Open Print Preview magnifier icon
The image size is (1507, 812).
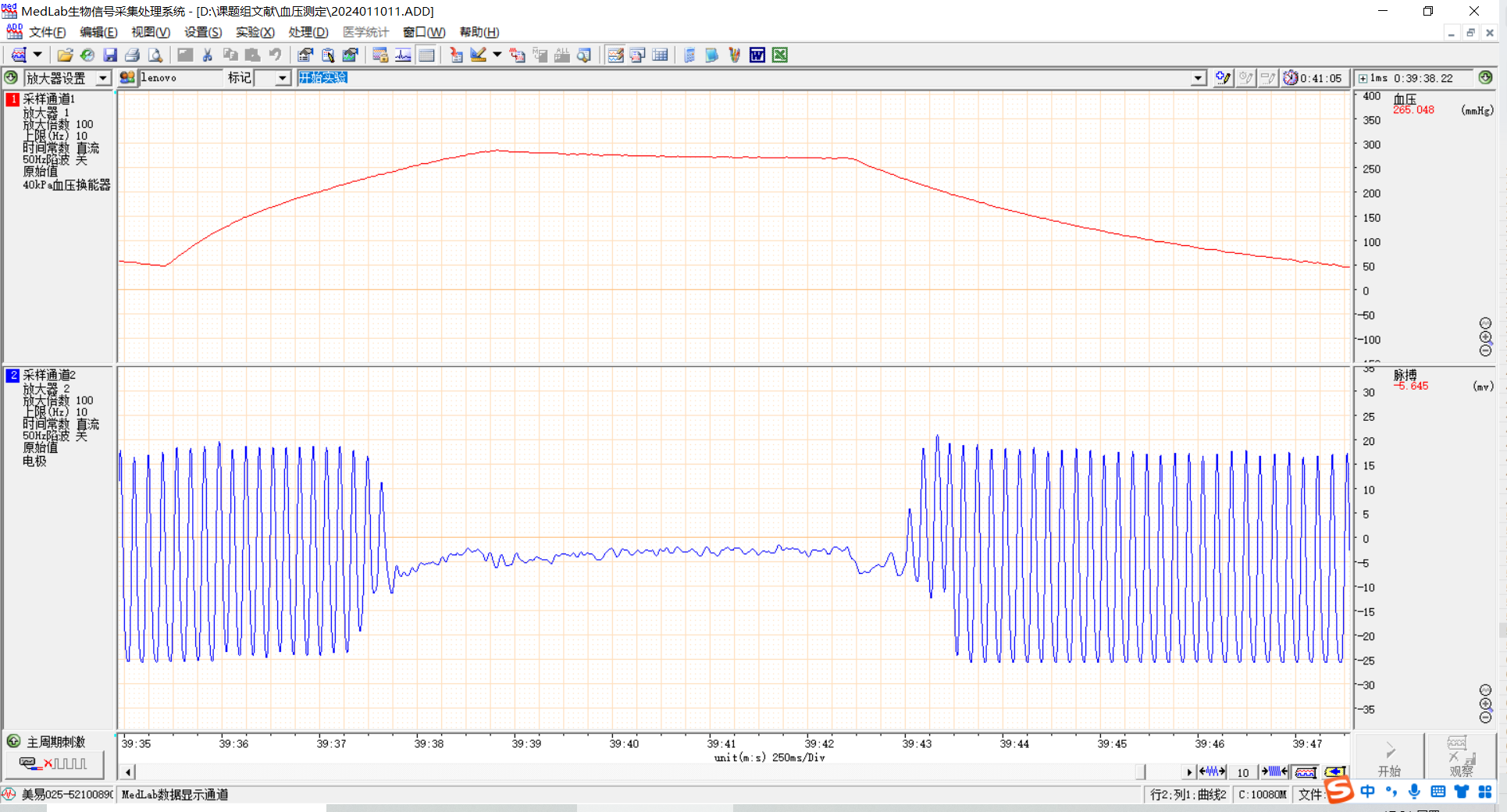(x=155, y=55)
